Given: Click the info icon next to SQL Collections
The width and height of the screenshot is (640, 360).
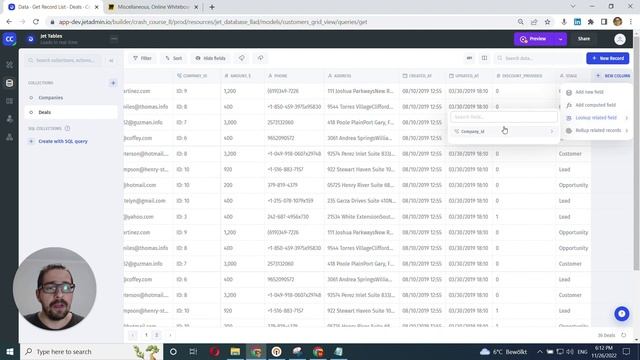Looking at the screenshot, I should tap(67, 128).
